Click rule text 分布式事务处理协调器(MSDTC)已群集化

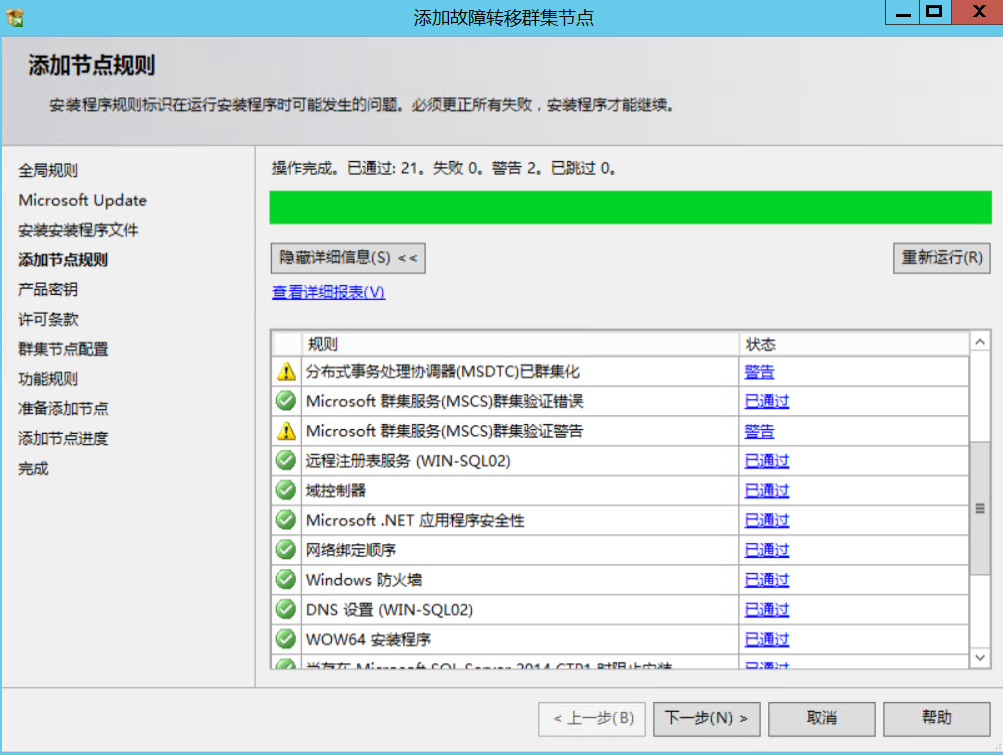click(443, 372)
